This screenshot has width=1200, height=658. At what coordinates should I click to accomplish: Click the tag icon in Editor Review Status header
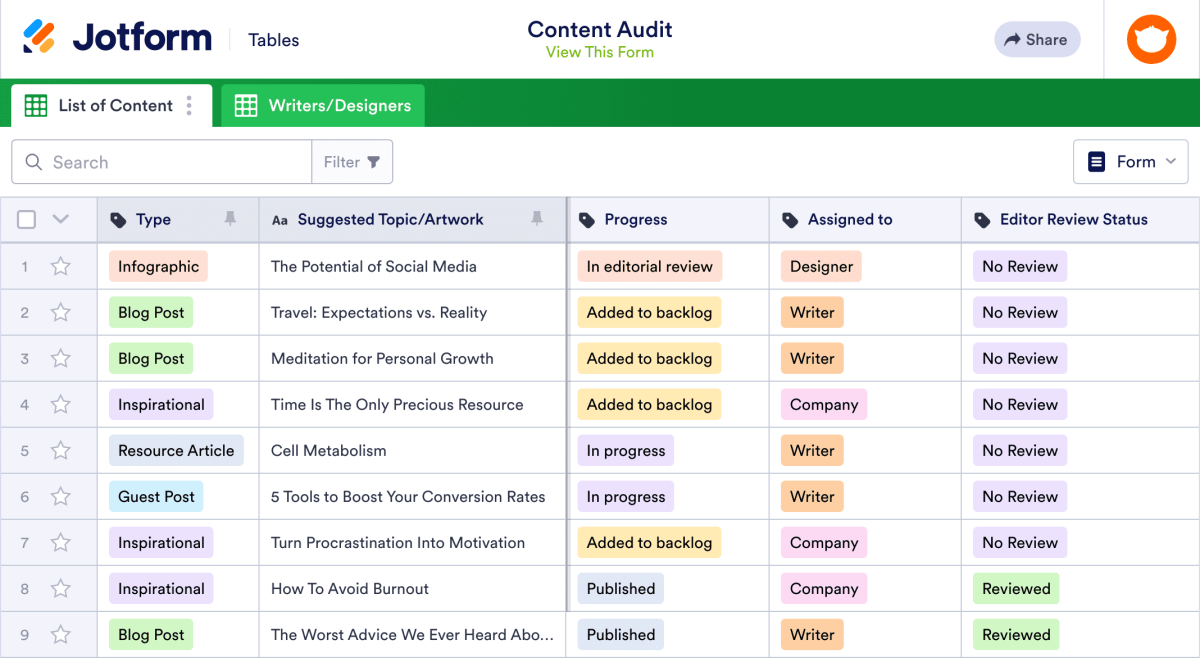982,220
